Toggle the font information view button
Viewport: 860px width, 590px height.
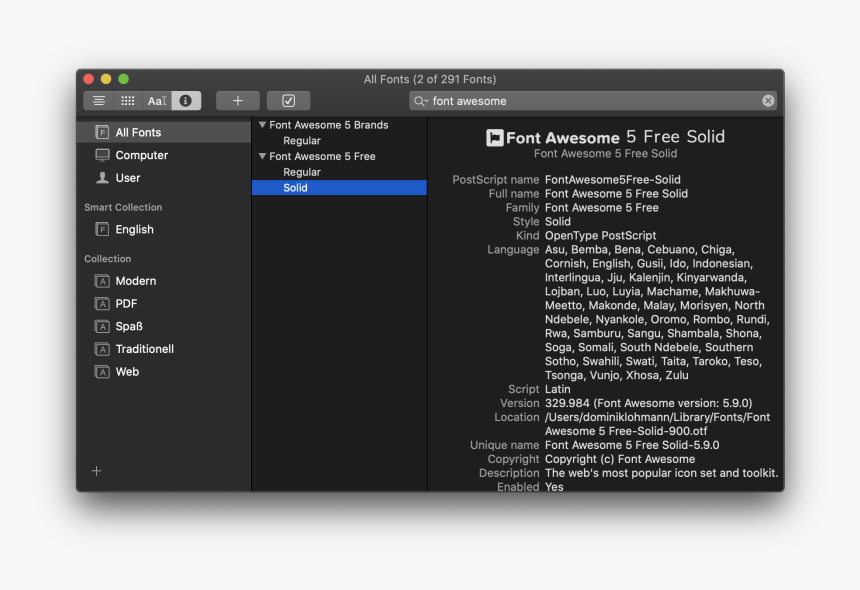[186, 101]
